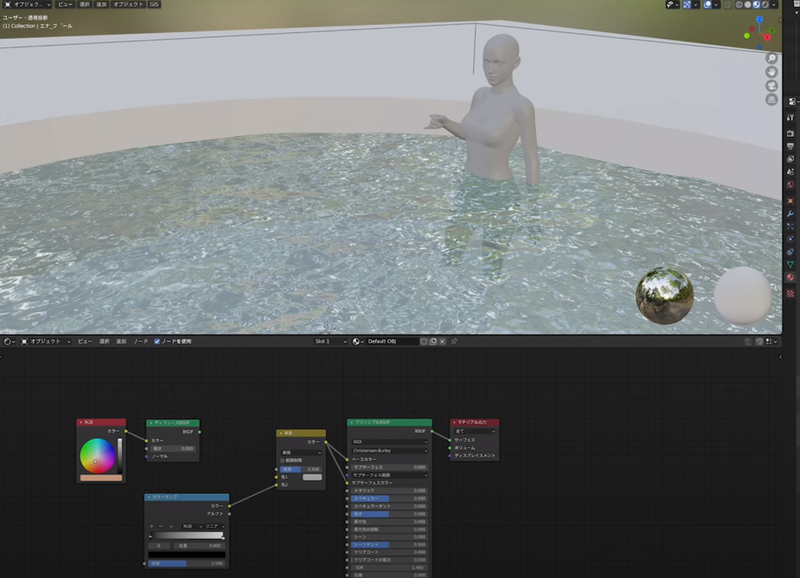The width and height of the screenshot is (800, 578).
Task: Click the pan view hand icon
Action: pyautogui.click(x=772, y=73)
